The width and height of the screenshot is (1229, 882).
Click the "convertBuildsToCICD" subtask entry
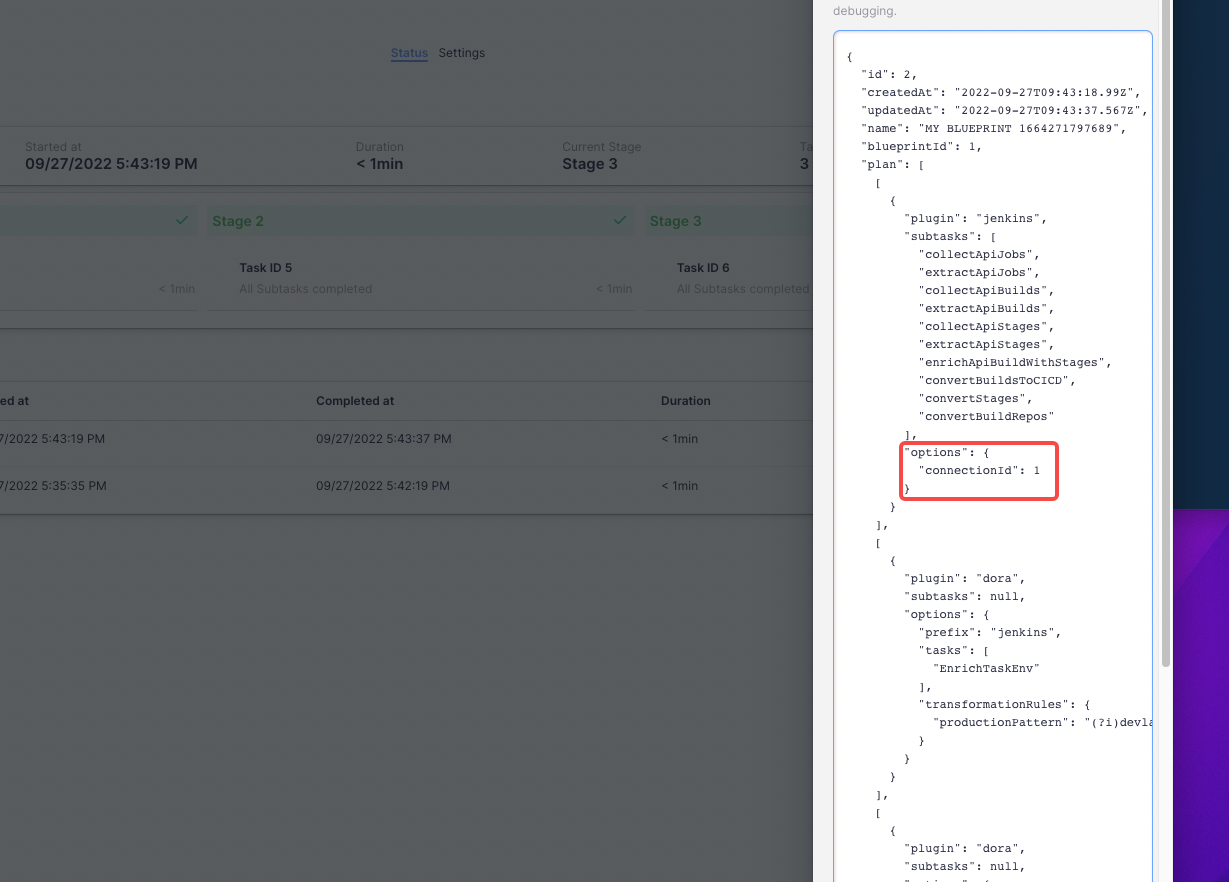pyautogui.click(x=997, y=380)
